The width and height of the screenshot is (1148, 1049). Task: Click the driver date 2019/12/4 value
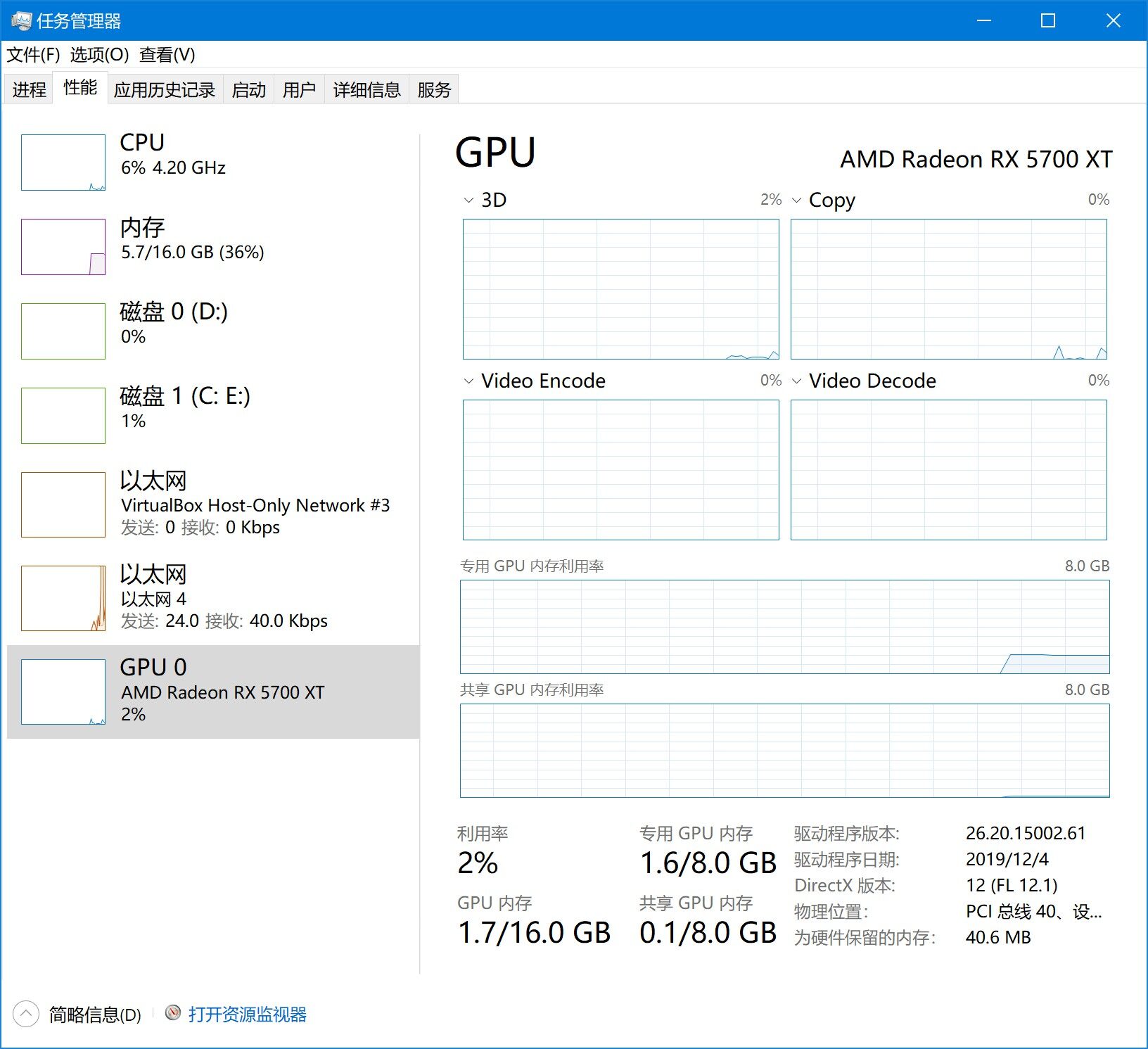(1007, 859)
